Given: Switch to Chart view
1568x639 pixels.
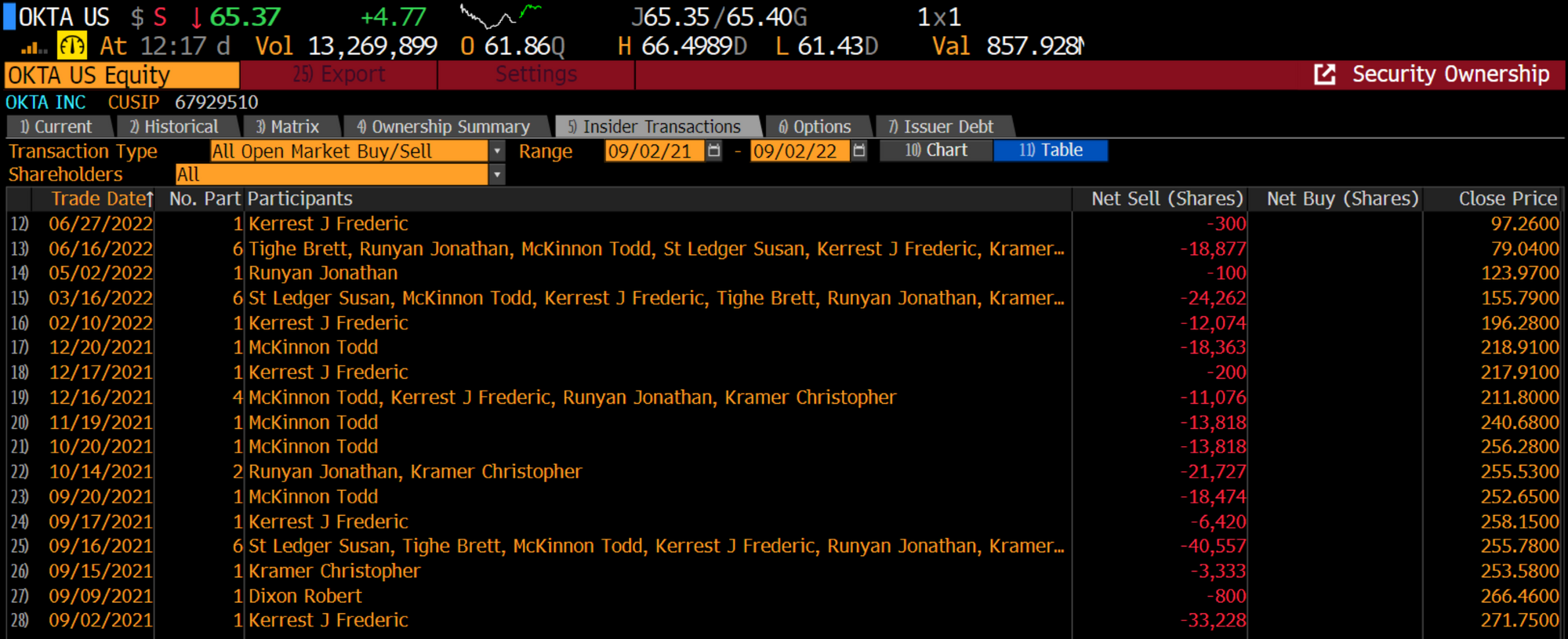Looking at the screenshot, I should (936, 151).
